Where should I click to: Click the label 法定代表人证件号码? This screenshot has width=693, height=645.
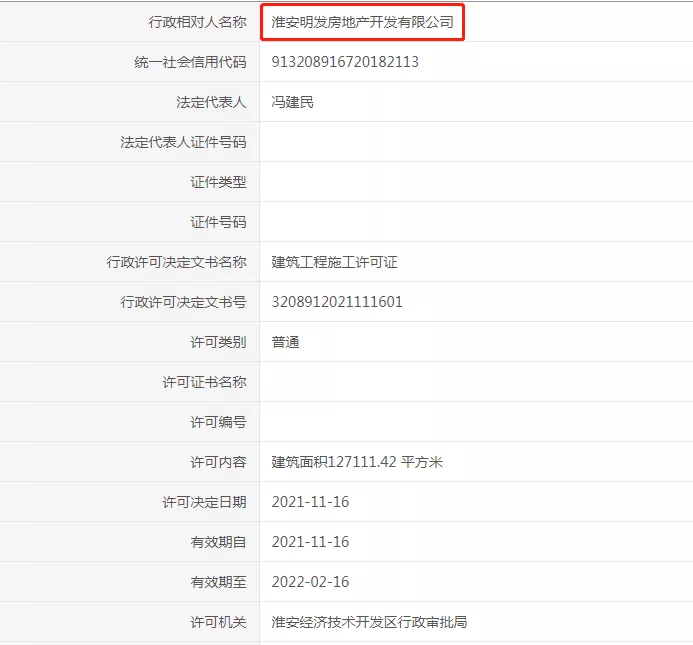click(183, 142)
